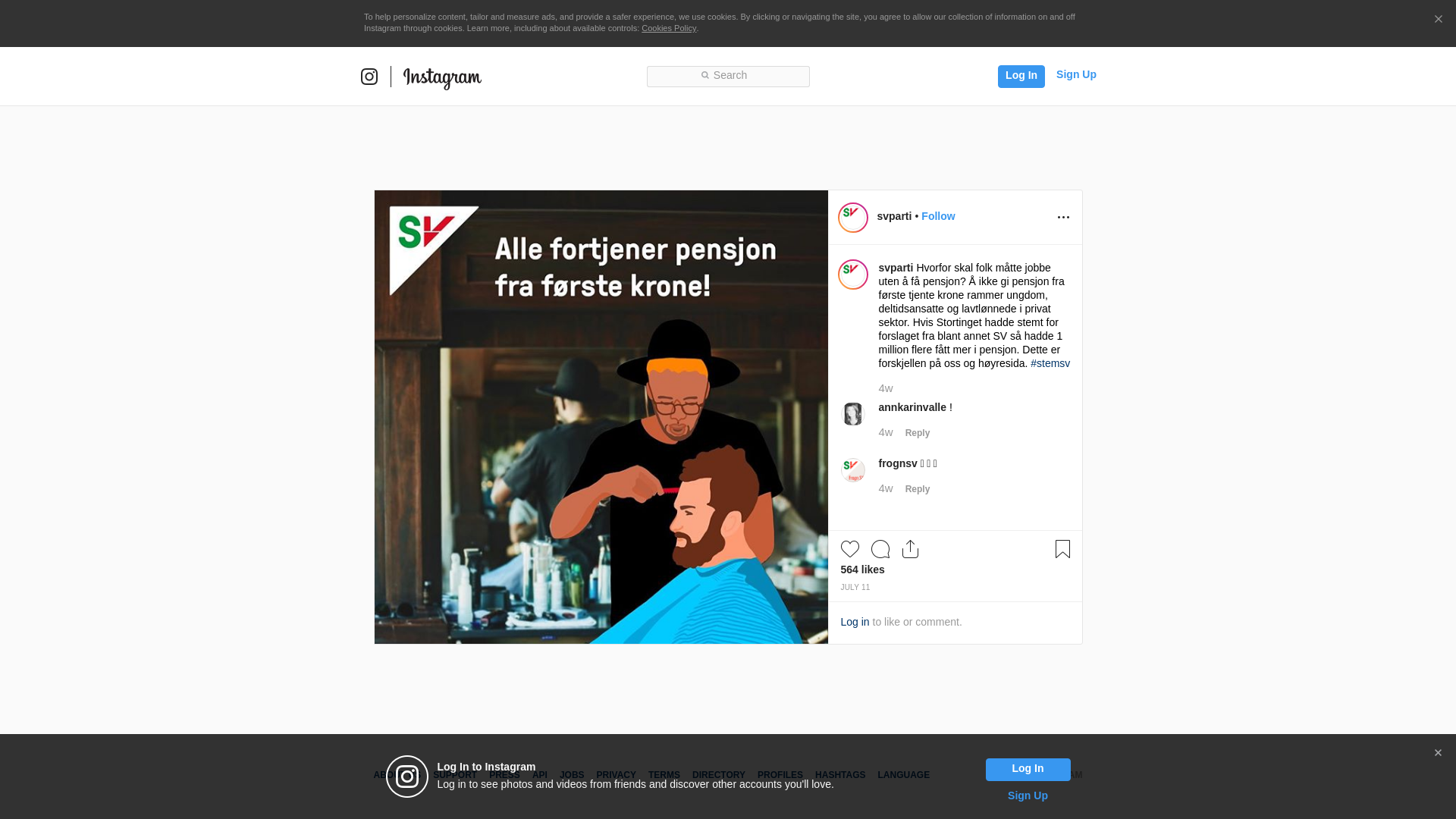The image size is (1456, 819).
Task: Click frognsv's profile picture
Action: pos(853,470)
